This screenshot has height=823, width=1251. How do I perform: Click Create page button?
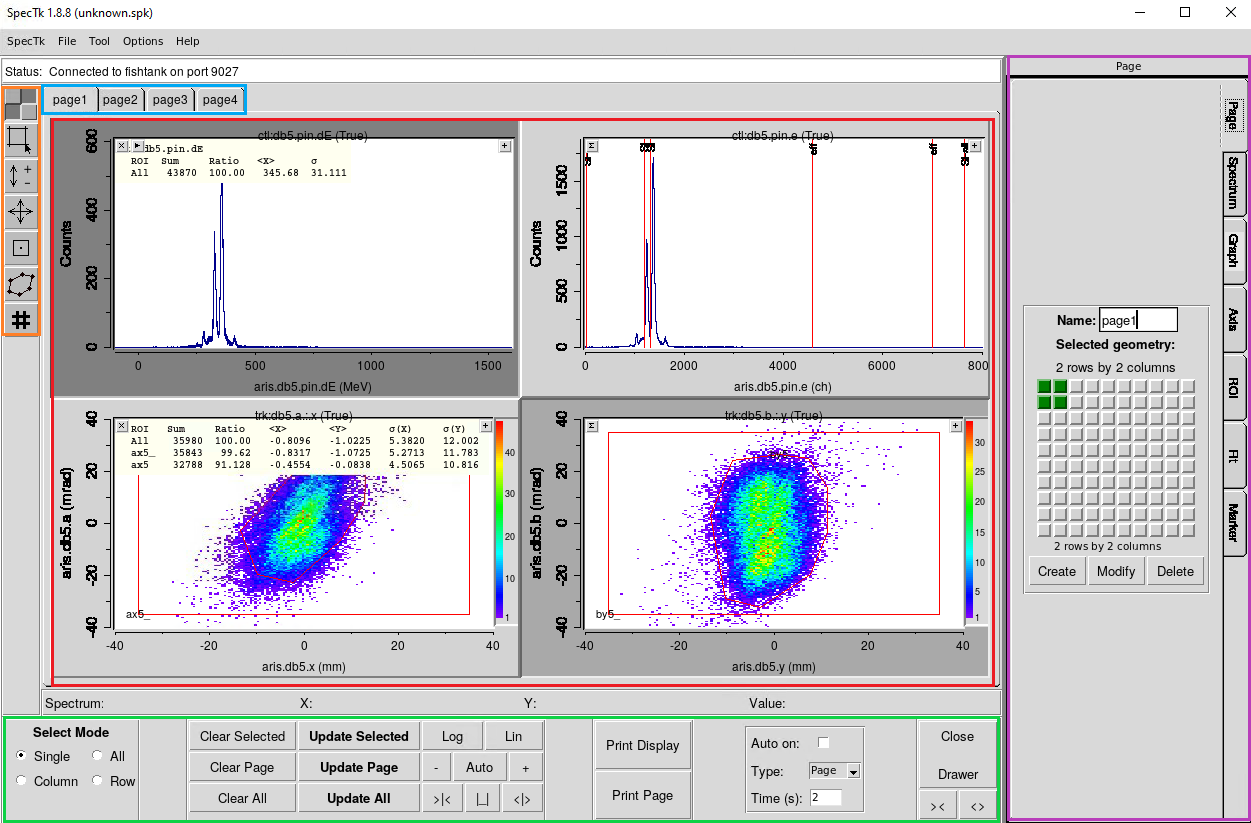point(1057,571)
